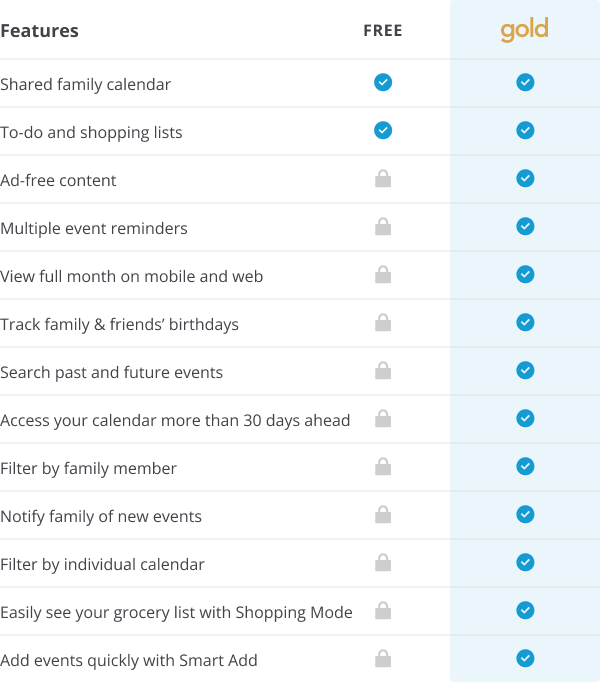Click lock for Shopping Mode grocery list

383,611
